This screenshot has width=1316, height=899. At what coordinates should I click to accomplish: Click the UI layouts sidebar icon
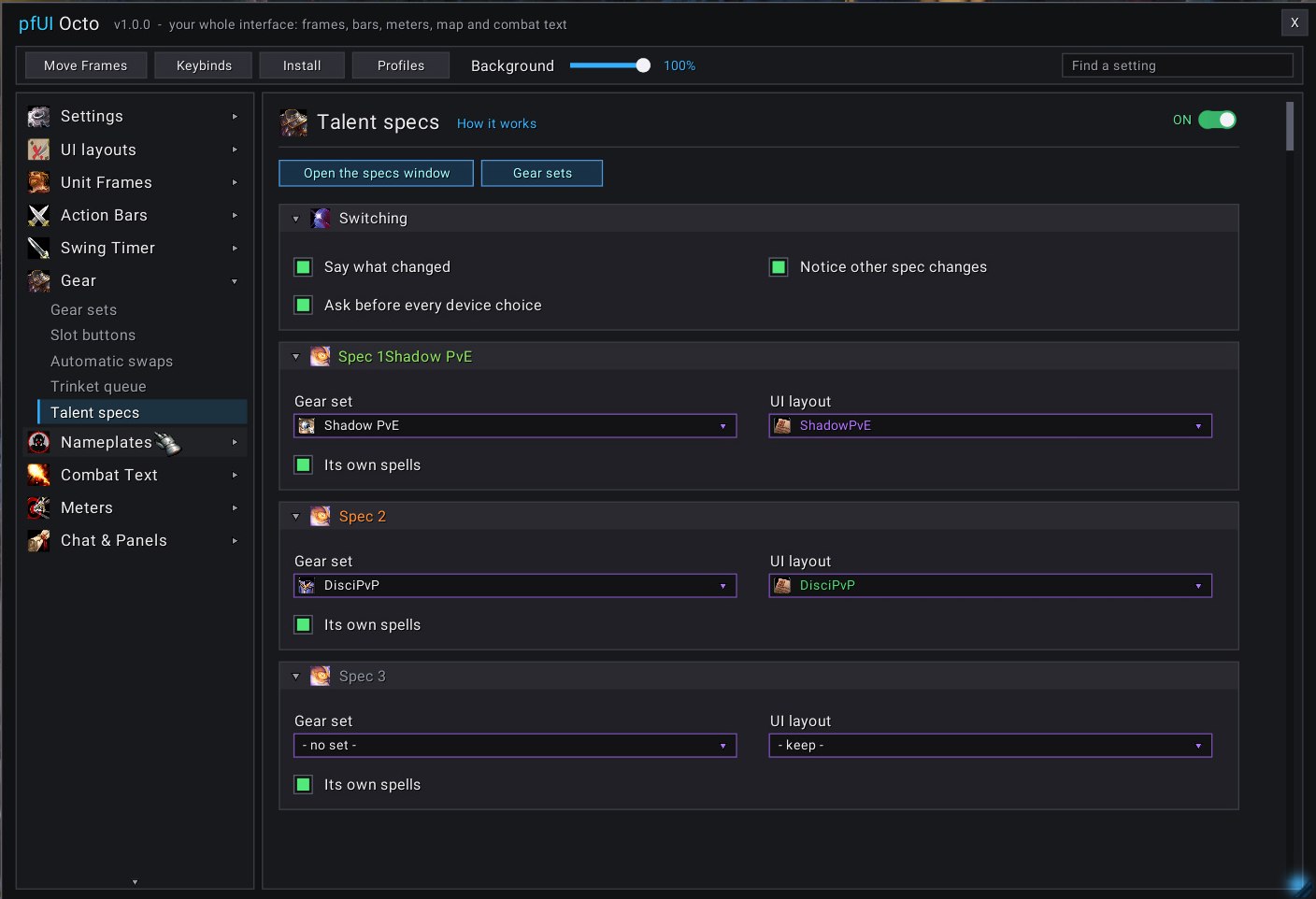point(38,150)
